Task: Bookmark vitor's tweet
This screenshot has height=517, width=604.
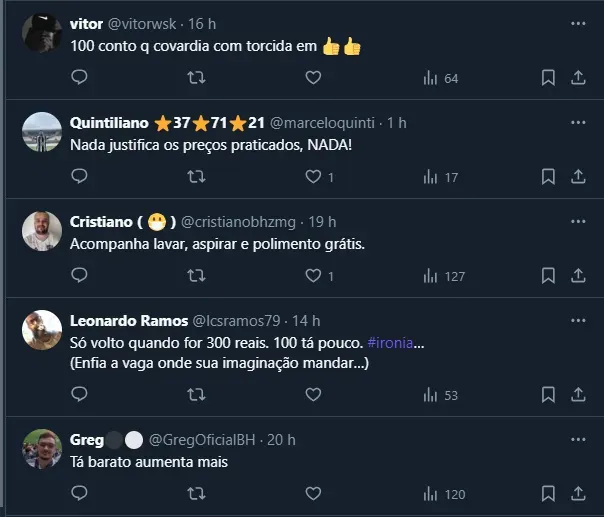Action: tap(548, 77)
